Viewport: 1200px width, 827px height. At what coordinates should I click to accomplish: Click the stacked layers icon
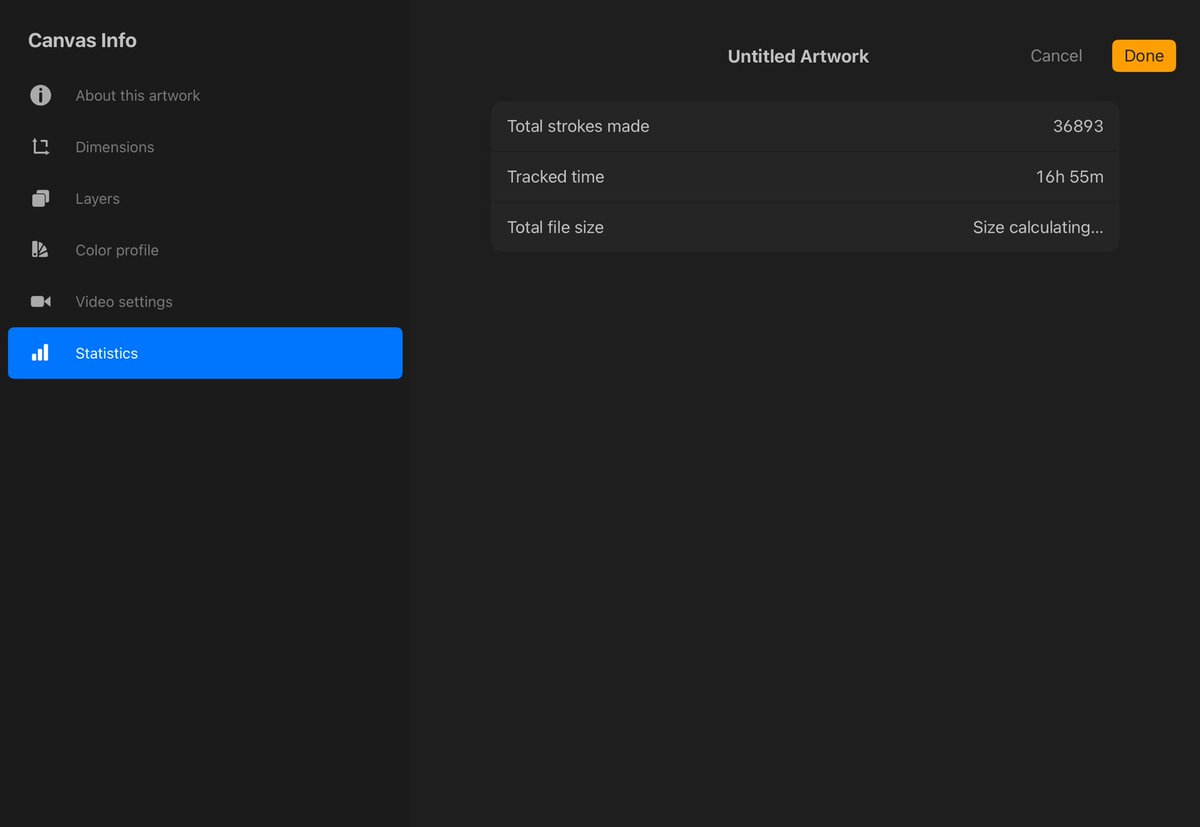point(40,198)
